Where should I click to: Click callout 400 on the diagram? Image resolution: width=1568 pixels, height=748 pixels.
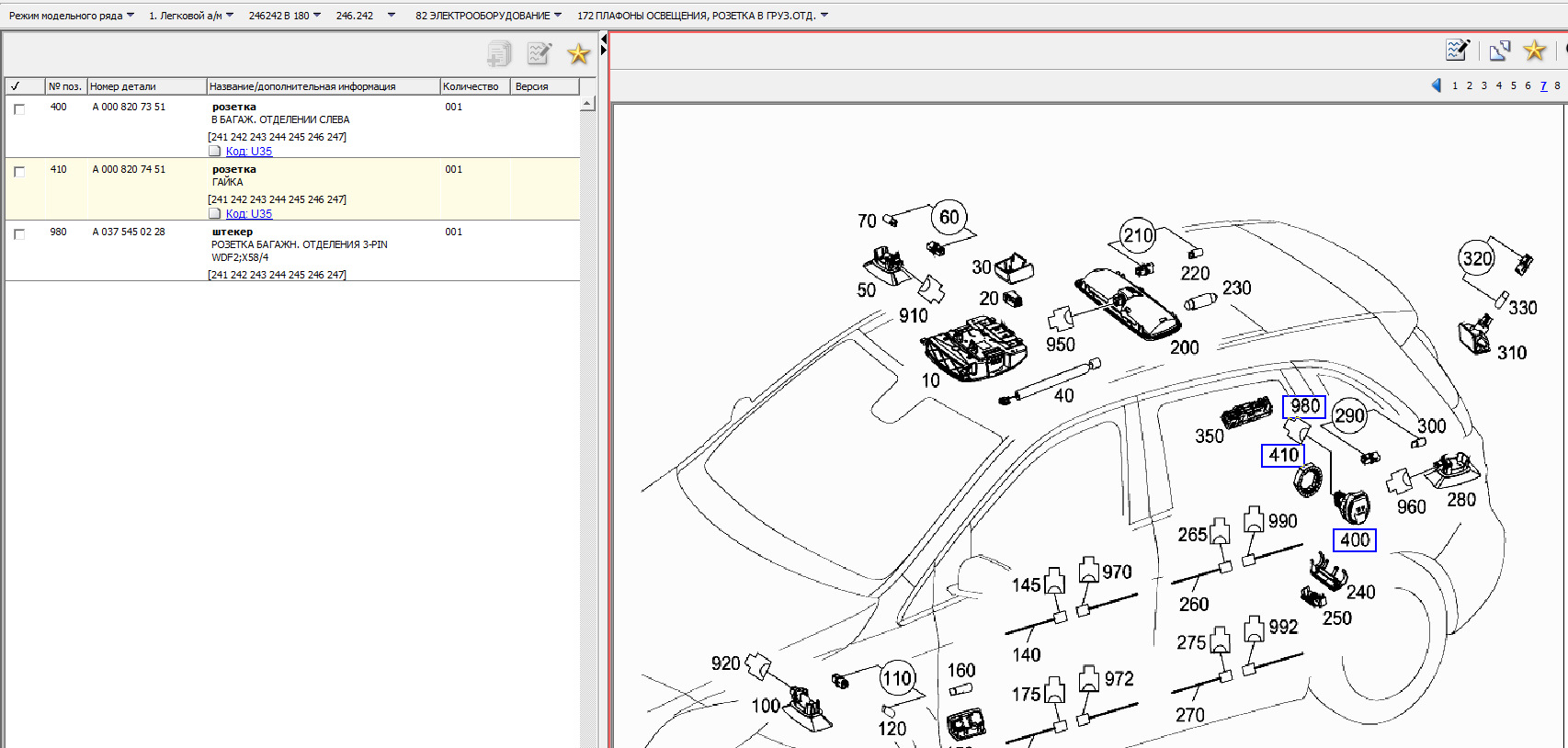pyautogui.click(x=1354, y=540)
